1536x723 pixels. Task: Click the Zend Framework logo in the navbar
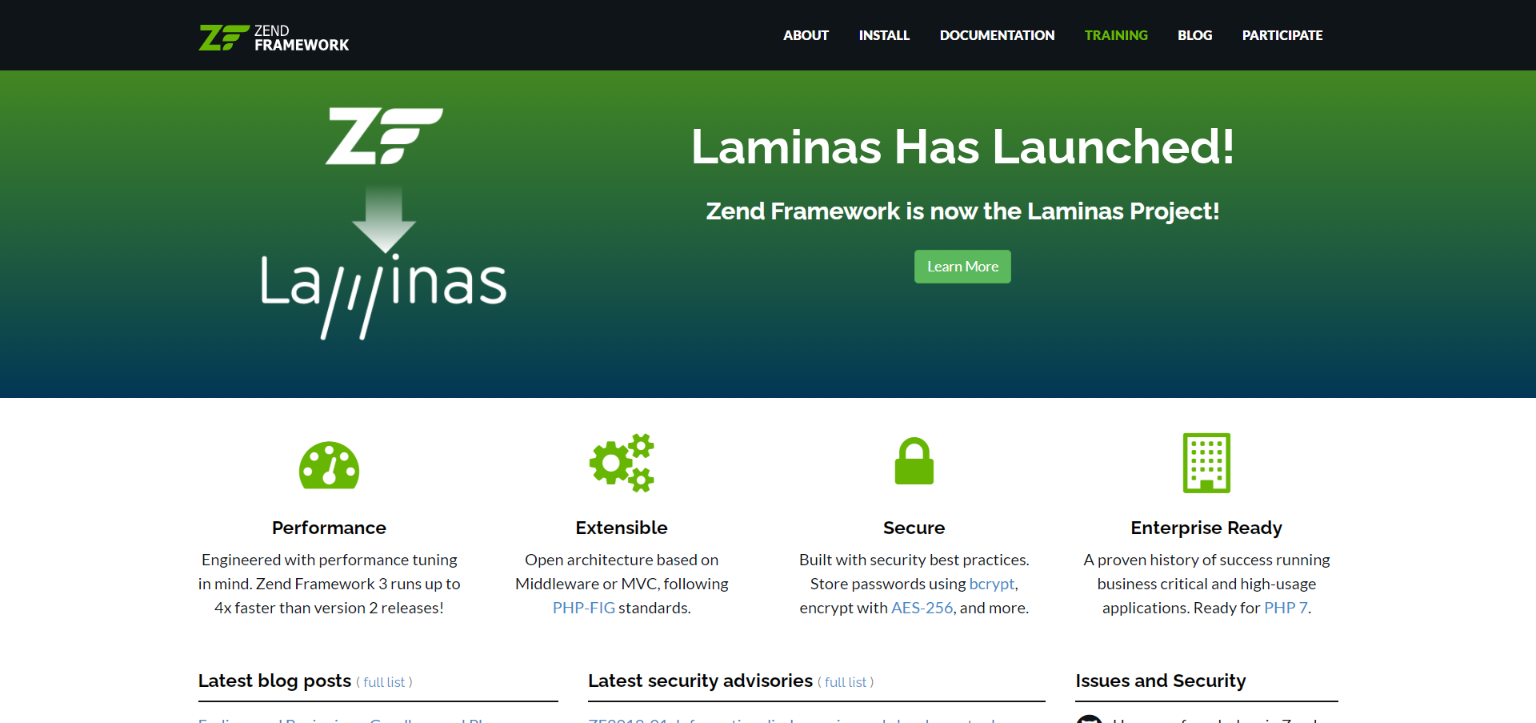tap(273, 35)
